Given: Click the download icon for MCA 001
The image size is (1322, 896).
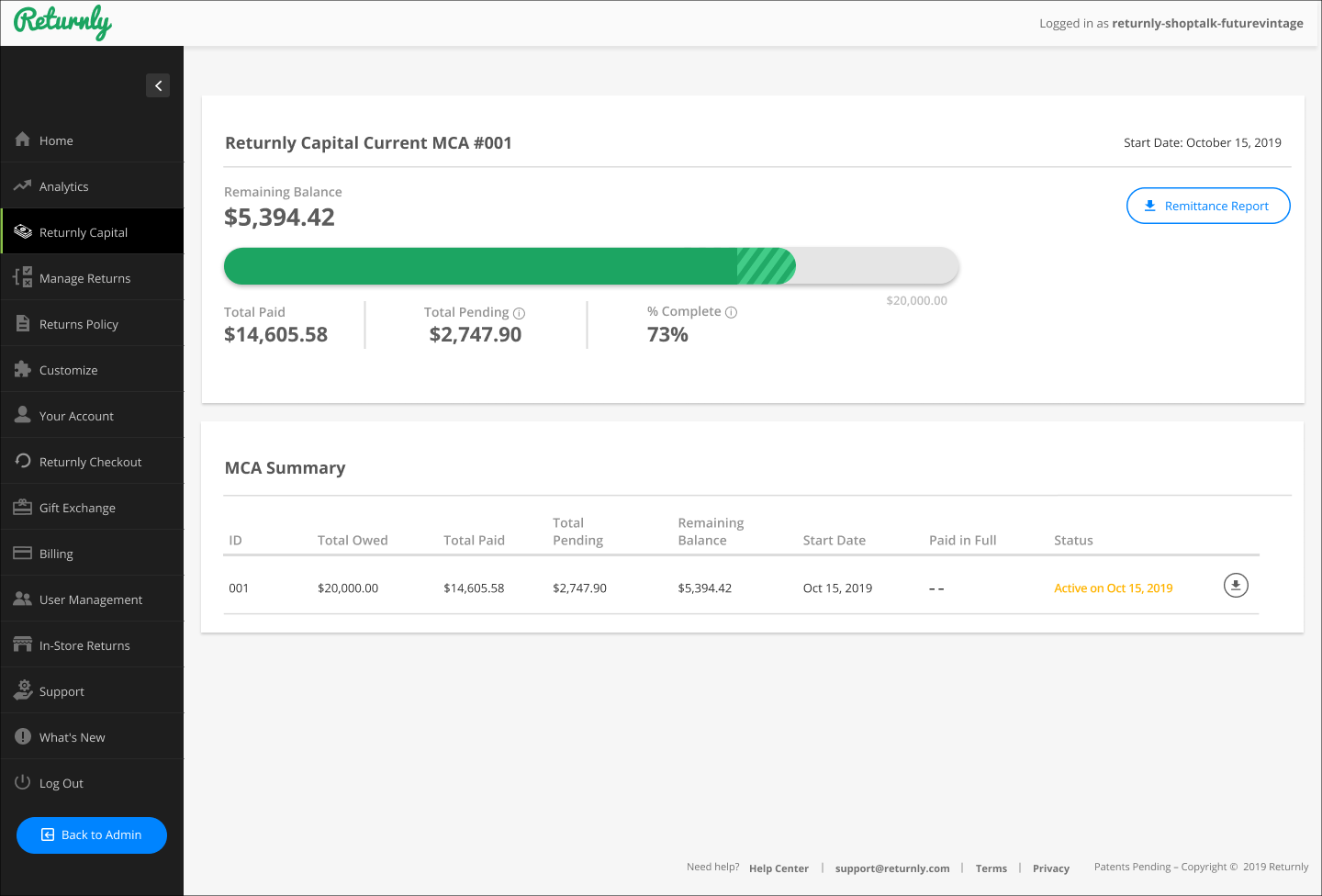Looking at the screenshot, I should (x=1236, y=585).
